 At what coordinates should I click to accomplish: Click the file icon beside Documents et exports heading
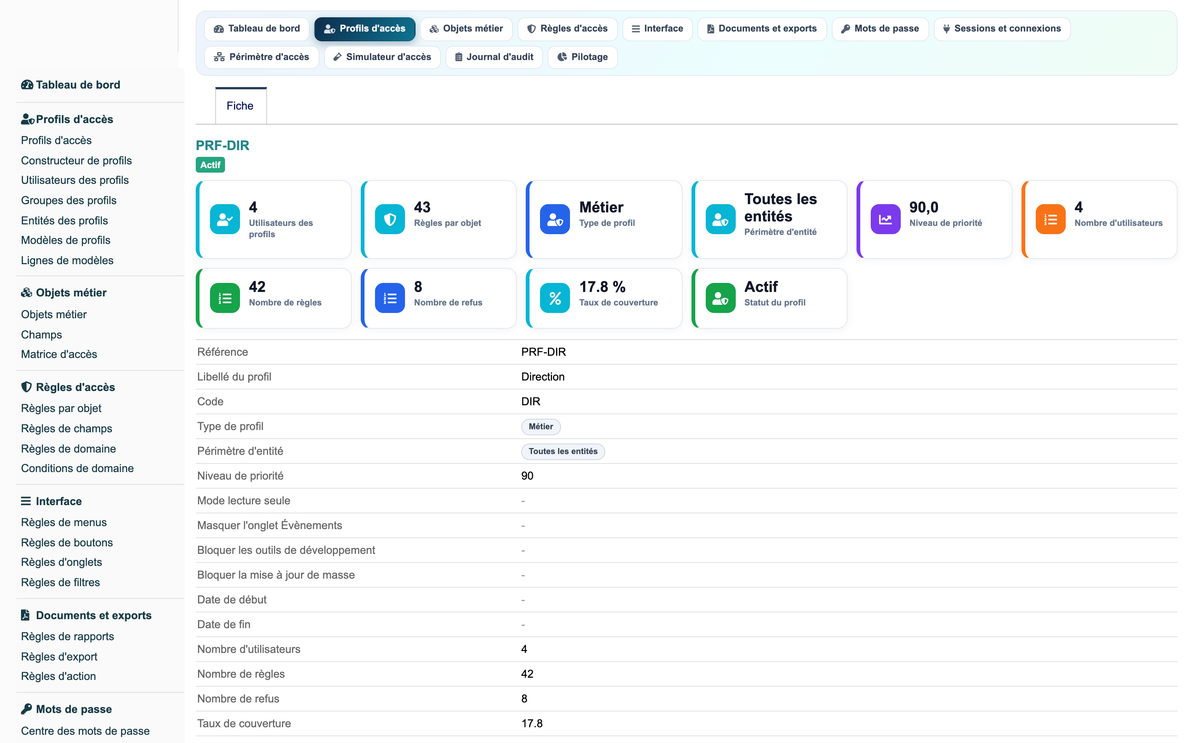point(26,615)
